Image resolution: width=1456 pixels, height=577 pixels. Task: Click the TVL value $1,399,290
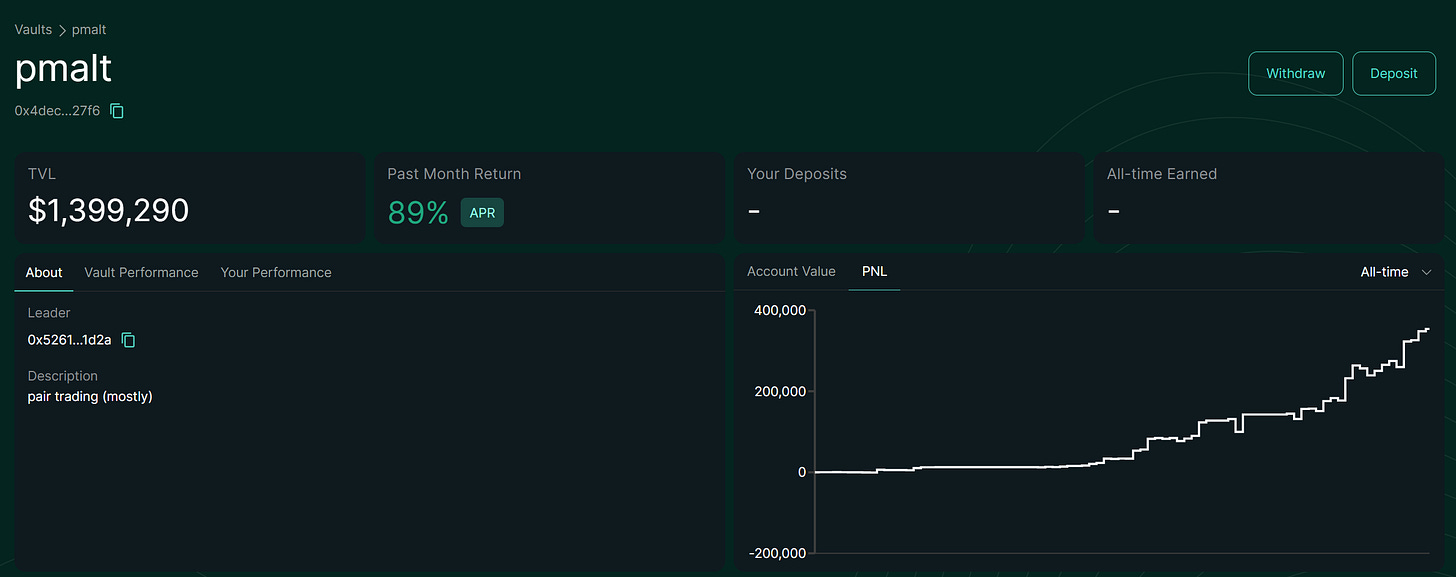[x=108, y=211]
